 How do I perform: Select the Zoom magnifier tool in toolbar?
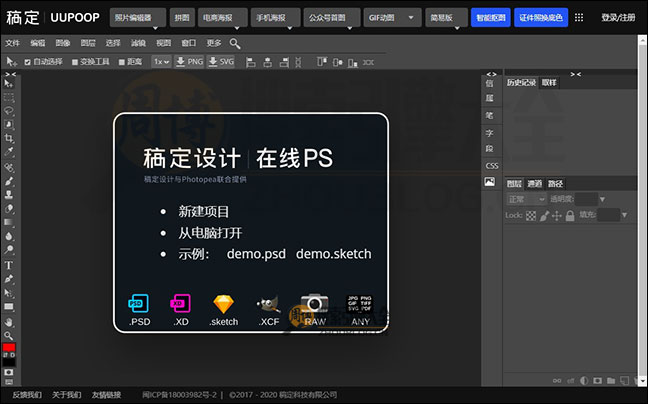coord(9,335)
